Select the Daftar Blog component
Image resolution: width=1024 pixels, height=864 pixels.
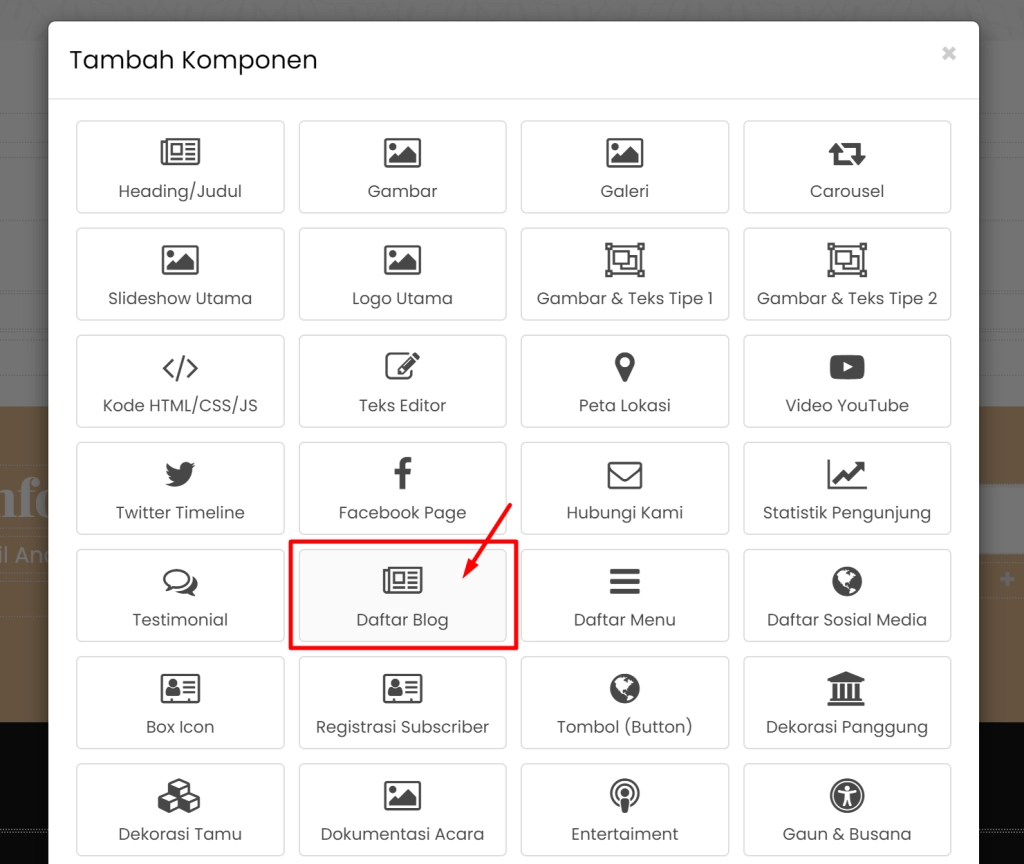click(402, 595)
